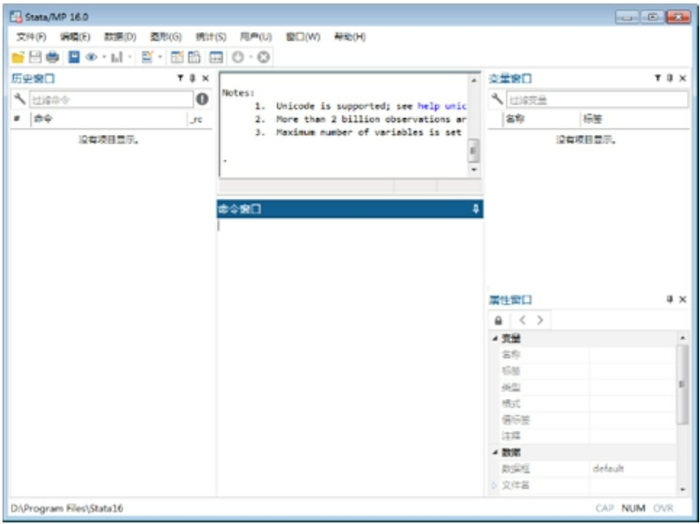Click inside the command input area
The width and height of the screenshot is (700, 524).
pyautogui.click(x=350, y=357)
